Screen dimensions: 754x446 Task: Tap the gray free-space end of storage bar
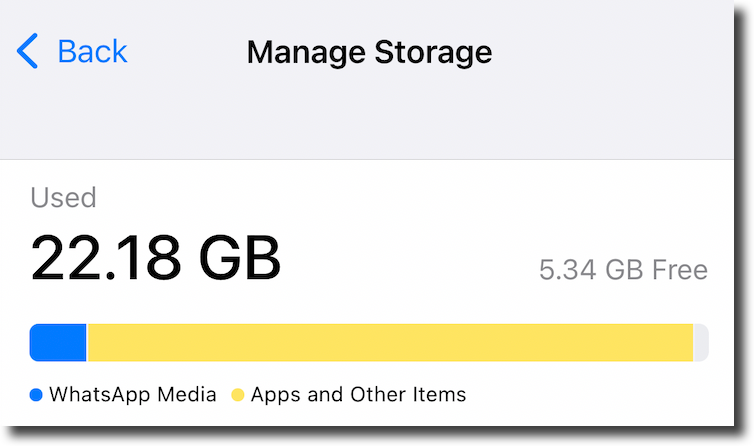[x=701, y=342]
